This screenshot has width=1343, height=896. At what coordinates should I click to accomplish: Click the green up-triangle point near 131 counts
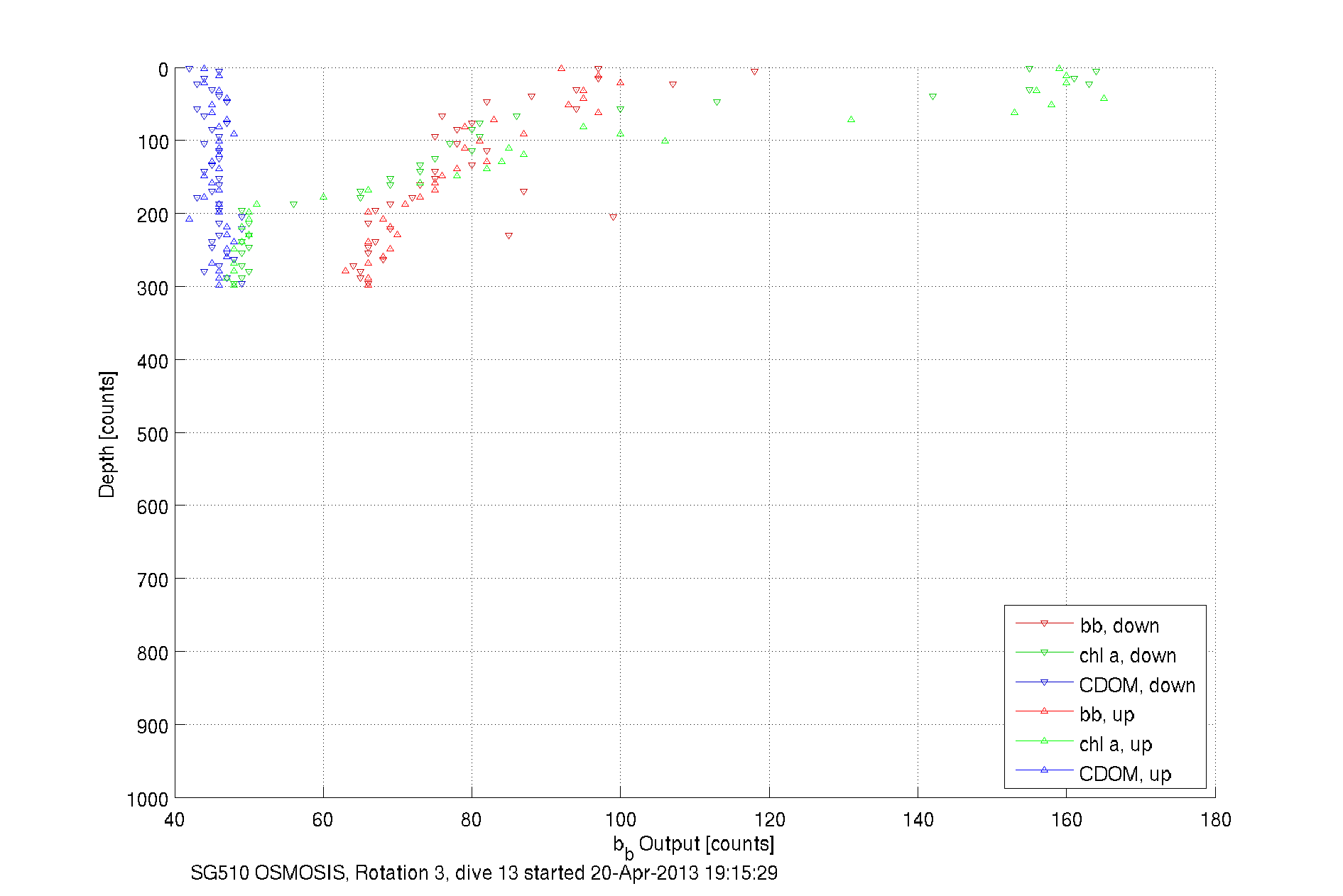pos(851,119)
